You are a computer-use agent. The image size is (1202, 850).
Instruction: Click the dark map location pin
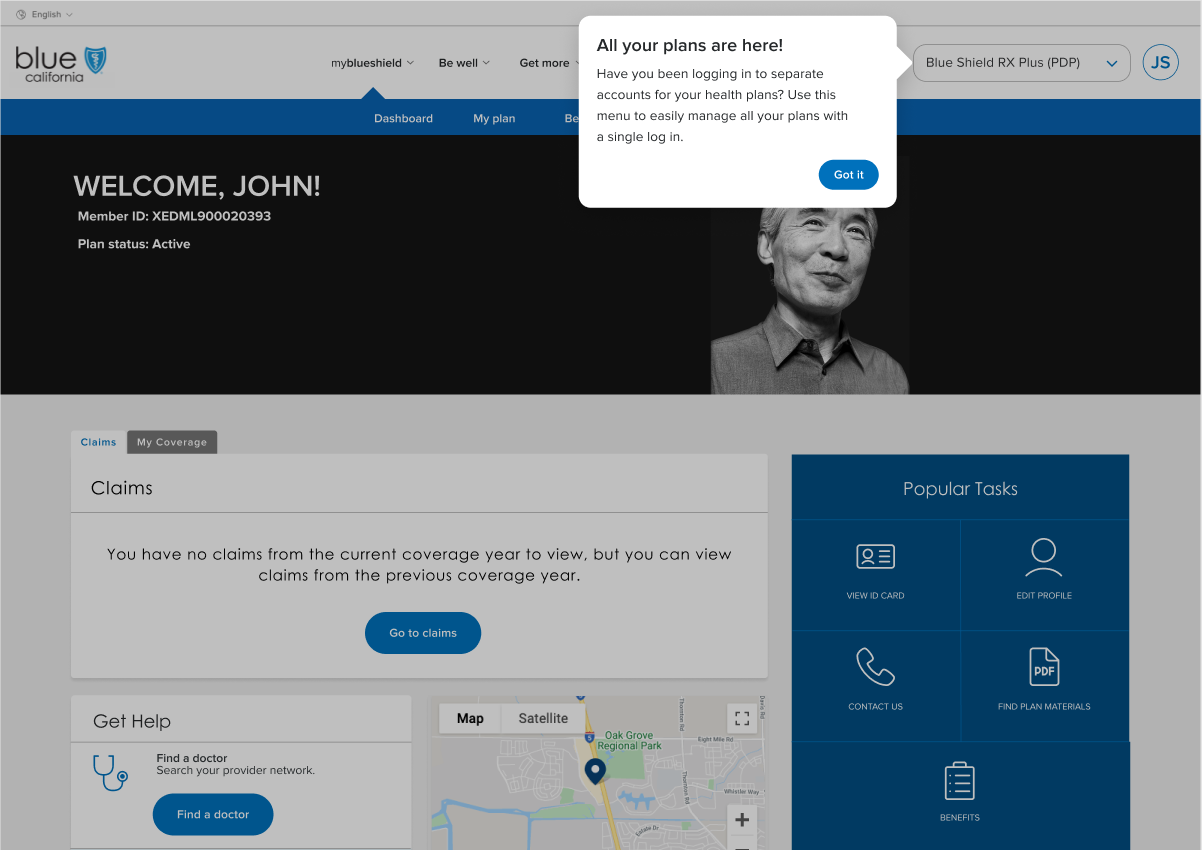pos(595,771)
